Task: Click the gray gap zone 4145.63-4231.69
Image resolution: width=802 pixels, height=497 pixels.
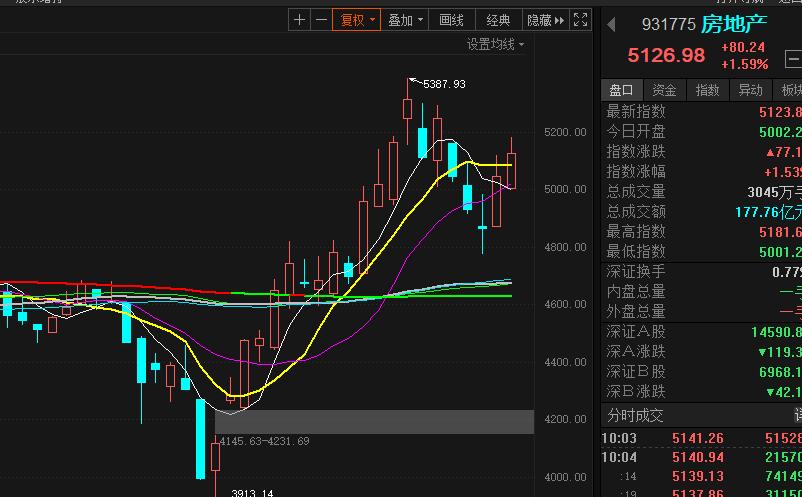Action: coord(374,422)
